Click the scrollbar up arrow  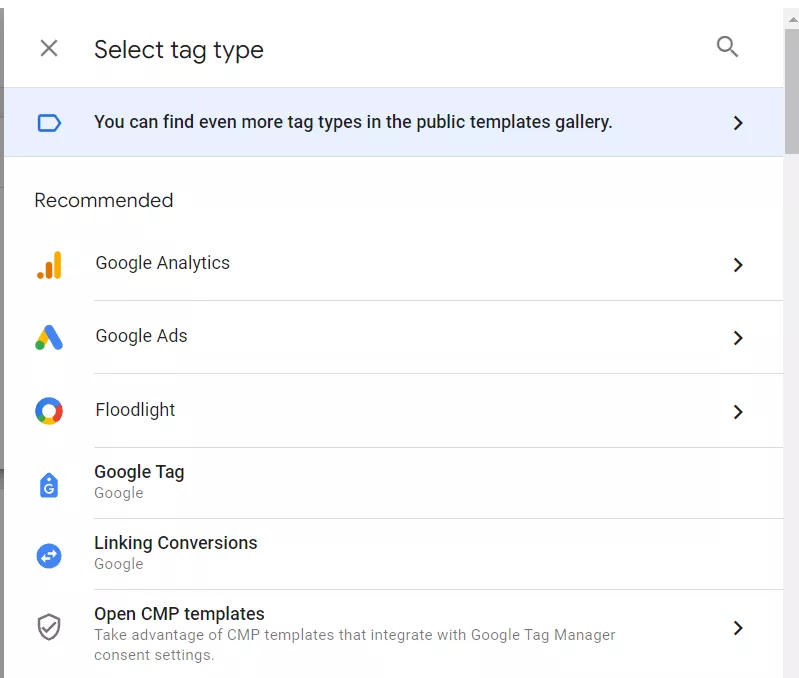(x=792, y=19)
